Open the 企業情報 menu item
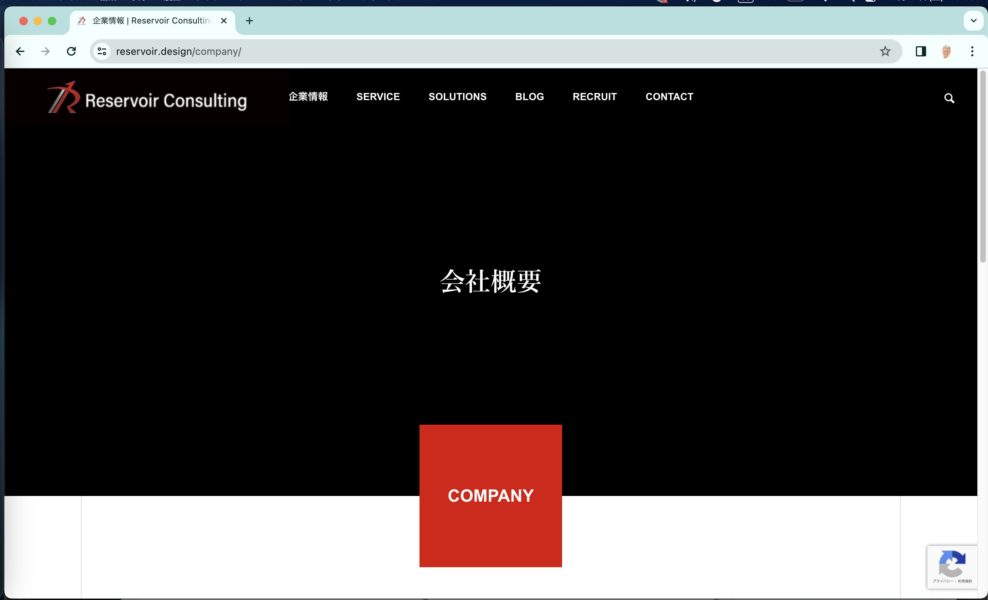This screenshot has width=988, height=600. [308, 96]
